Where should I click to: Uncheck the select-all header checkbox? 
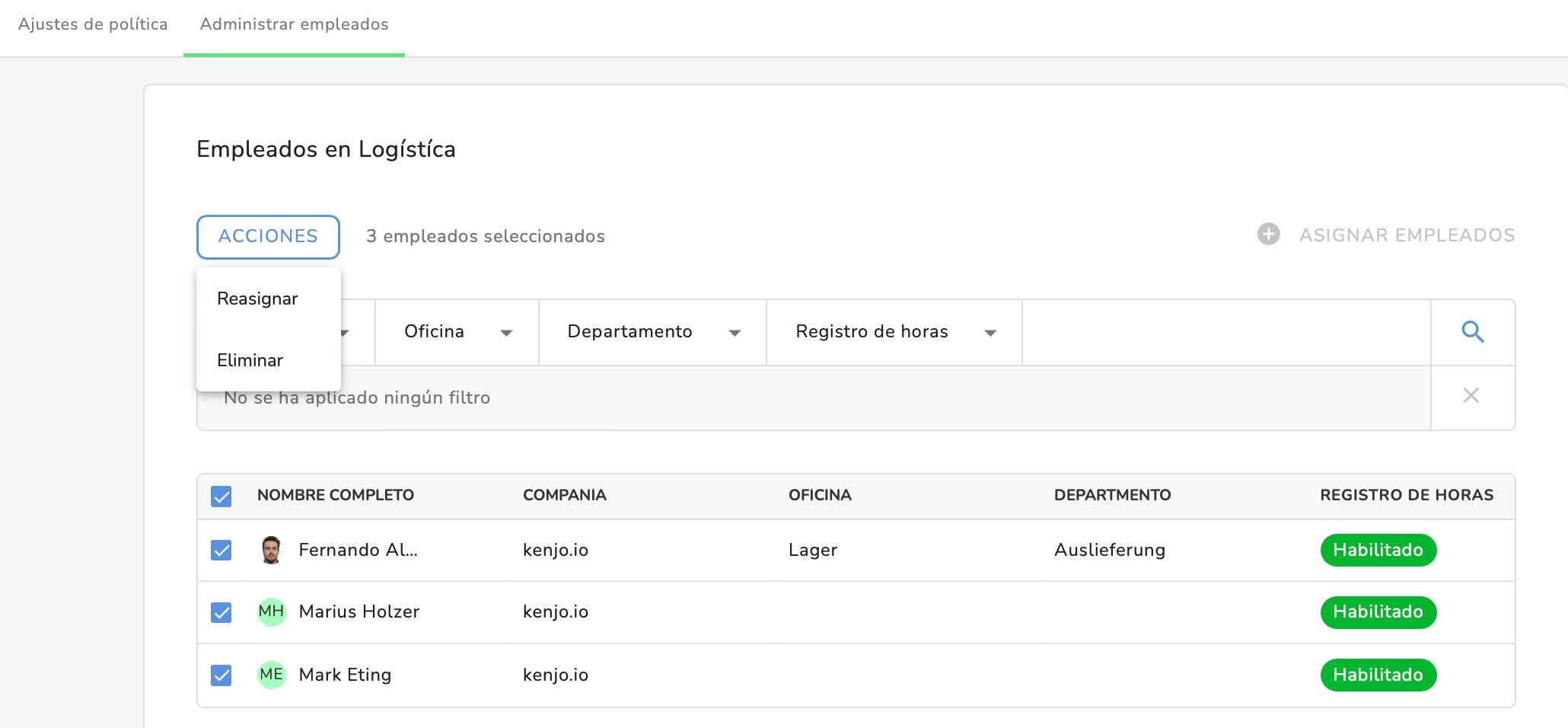(x=221, y=497)
